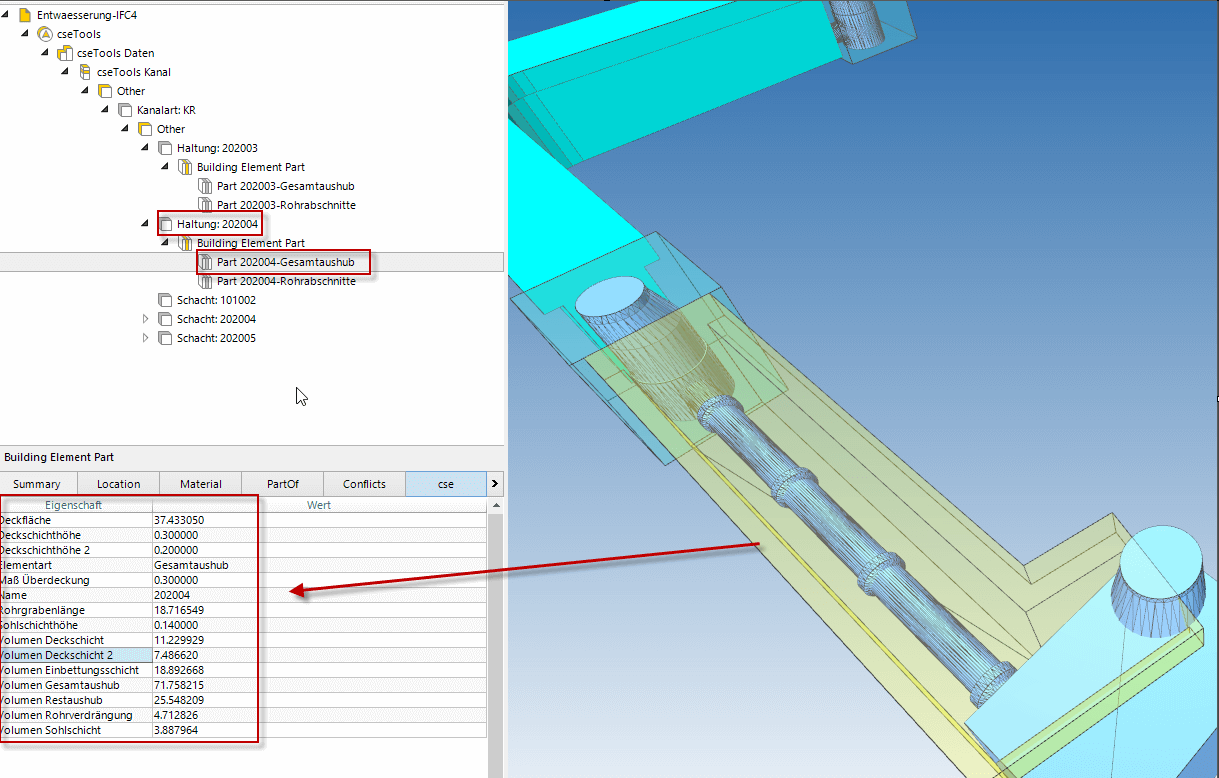
Task: Expand the Schacht: 202005 node
Action: [x=146, y=338]
